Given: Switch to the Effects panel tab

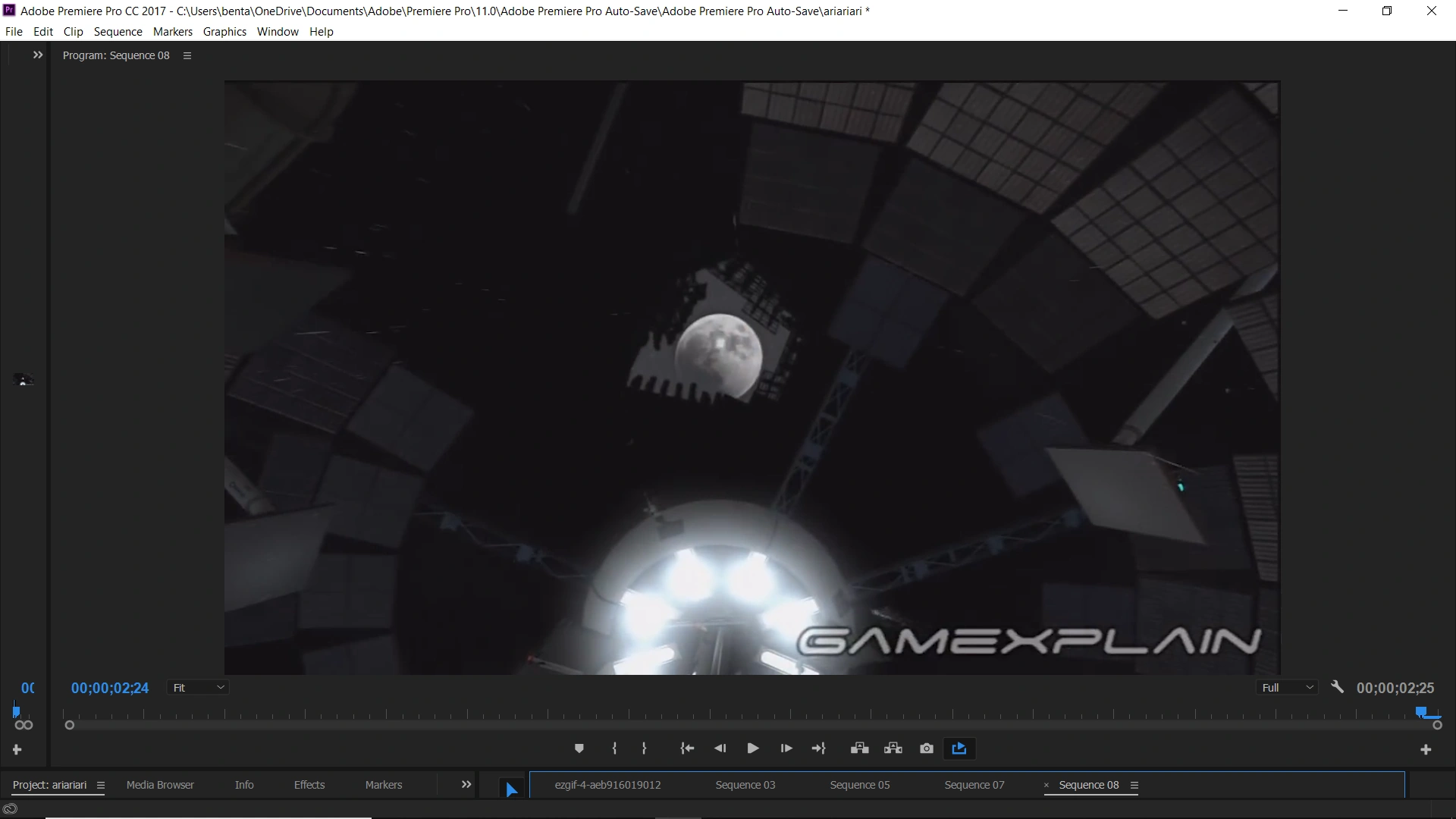Looking at the screenshot, I should tap(309, 785).
